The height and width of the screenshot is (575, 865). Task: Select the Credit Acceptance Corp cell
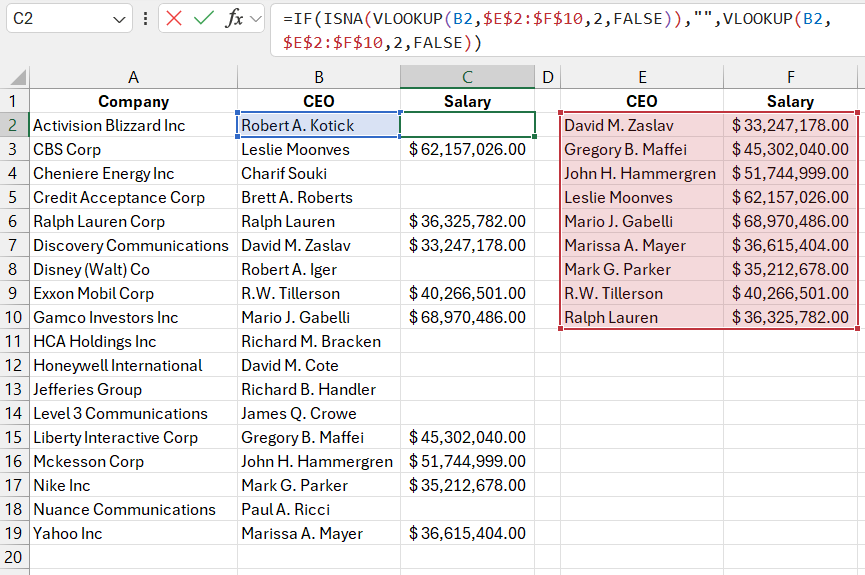133,197
